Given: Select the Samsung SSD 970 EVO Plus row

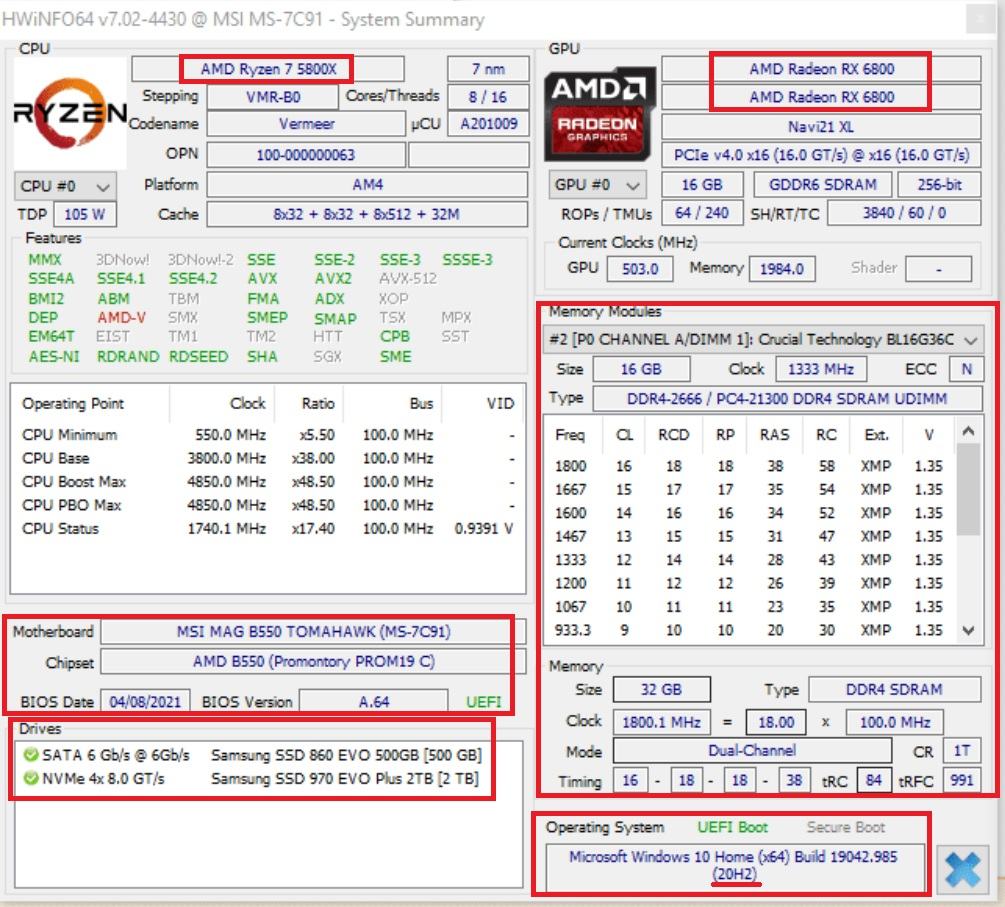Looking at the screenshot, I should [x=253, y=778].
